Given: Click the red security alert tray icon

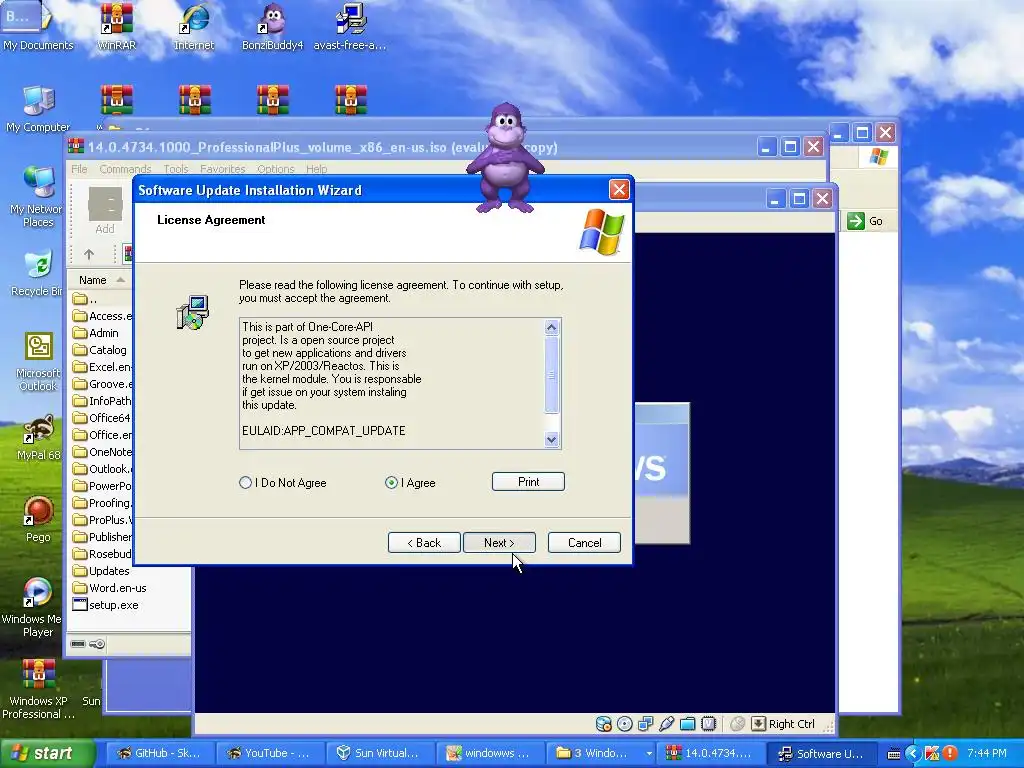Looking at the screenshot, I should coord(950,753).
